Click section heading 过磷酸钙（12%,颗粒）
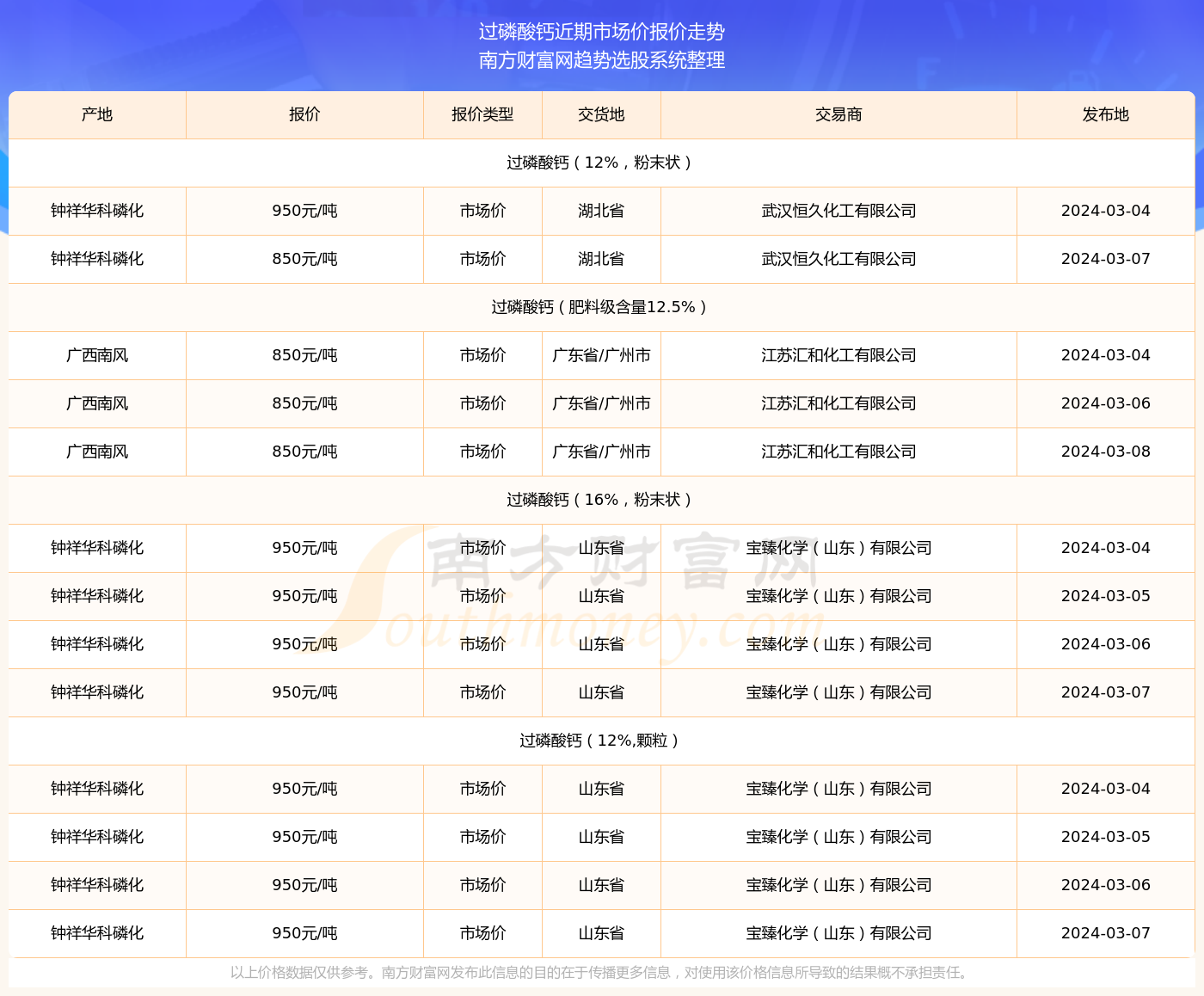1204x996 pixels. pos(602,741)
